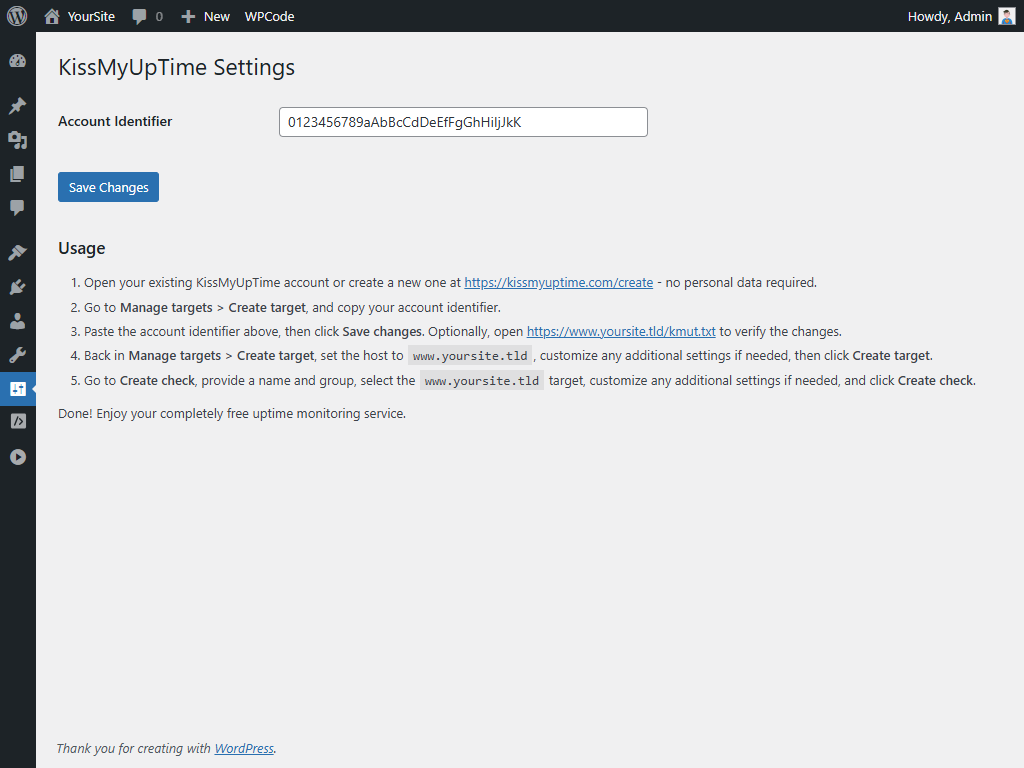The image size is (1024, 768).
Task: Open Comments sidebar bubble icon
Action: click(x=18, y=208)
